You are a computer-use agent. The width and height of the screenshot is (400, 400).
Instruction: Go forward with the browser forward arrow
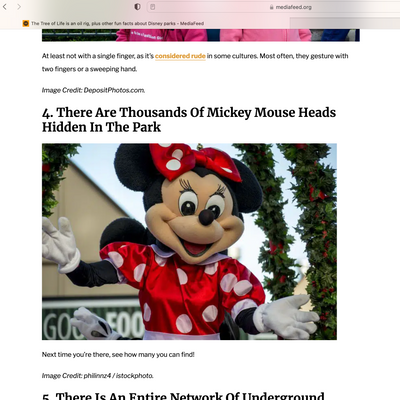(19, 7)
